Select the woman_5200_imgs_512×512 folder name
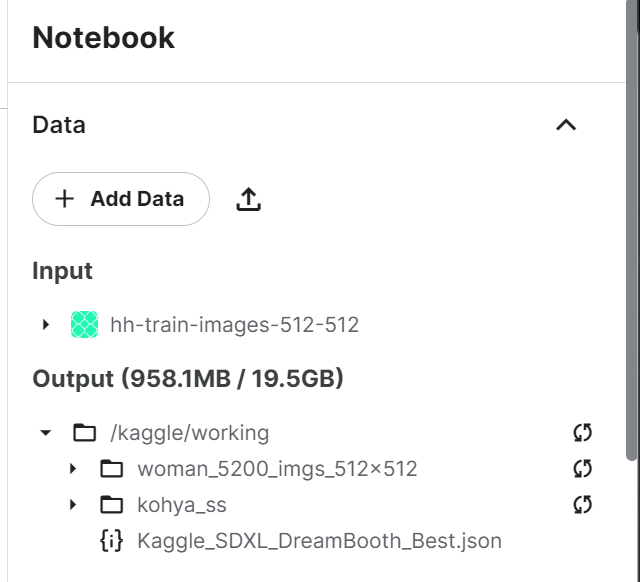This screenshot has width=640, height=582. point(277,469)
